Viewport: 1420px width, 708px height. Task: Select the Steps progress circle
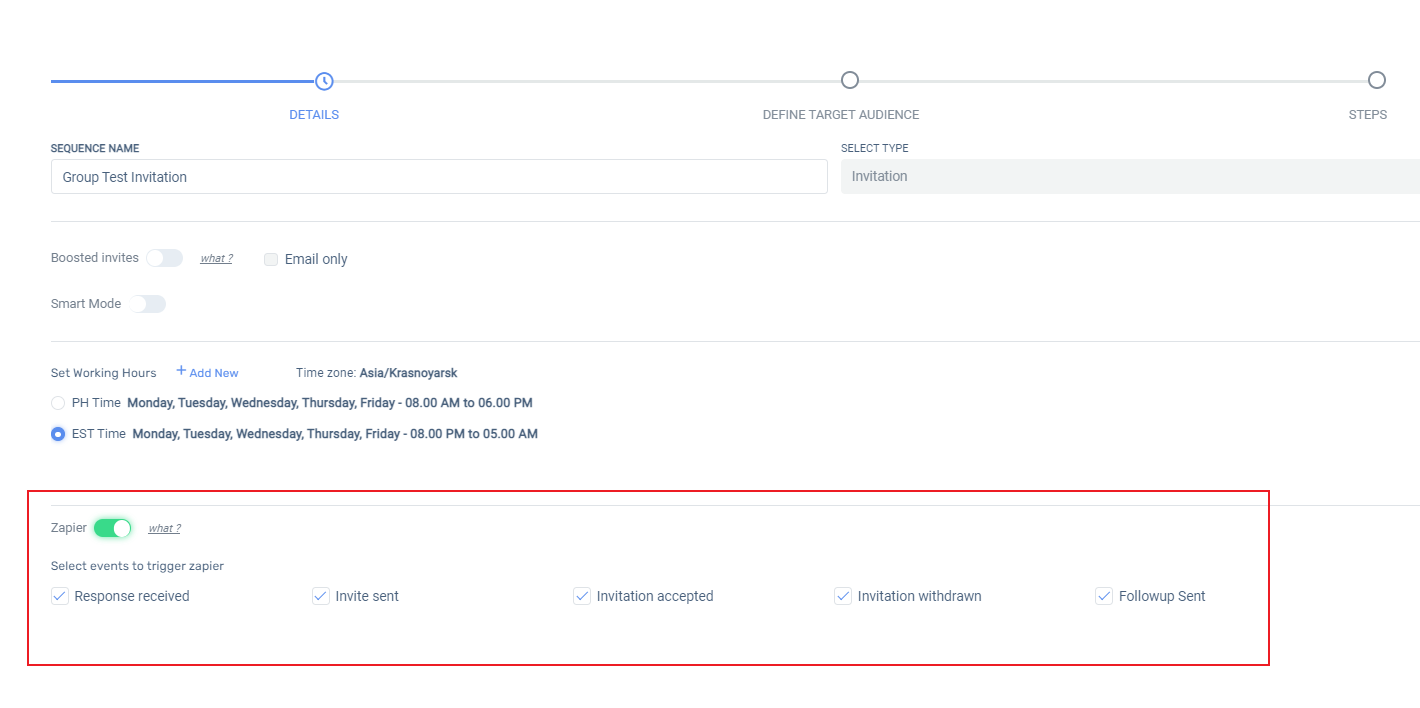tap(1377, 80)
